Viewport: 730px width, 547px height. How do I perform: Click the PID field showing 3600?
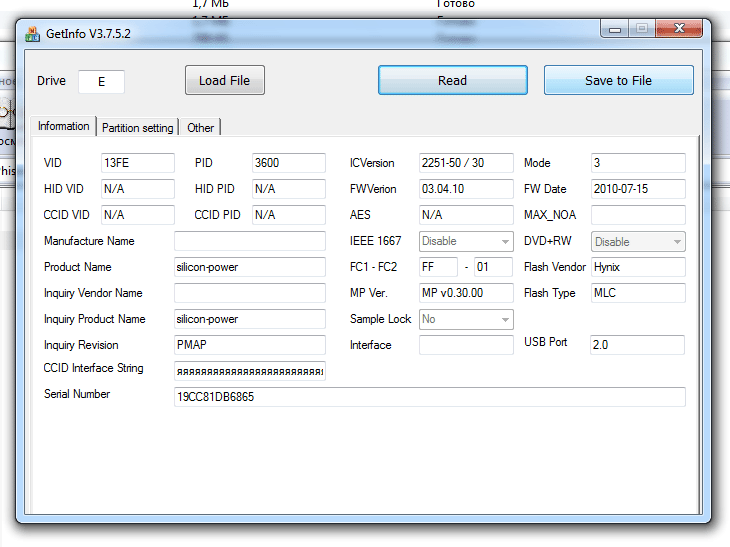coord(288,163)
